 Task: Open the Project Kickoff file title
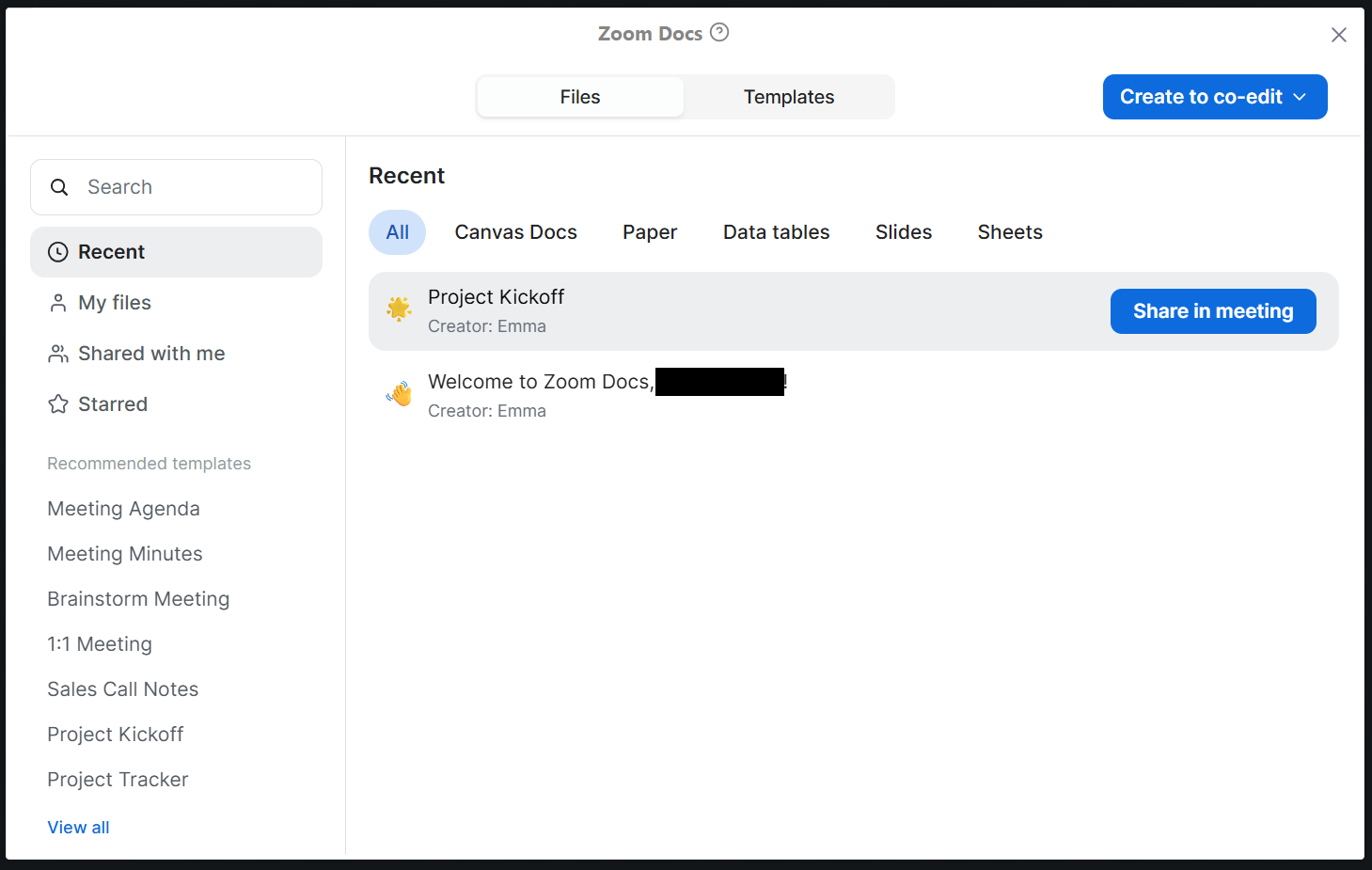pos(496,297)
